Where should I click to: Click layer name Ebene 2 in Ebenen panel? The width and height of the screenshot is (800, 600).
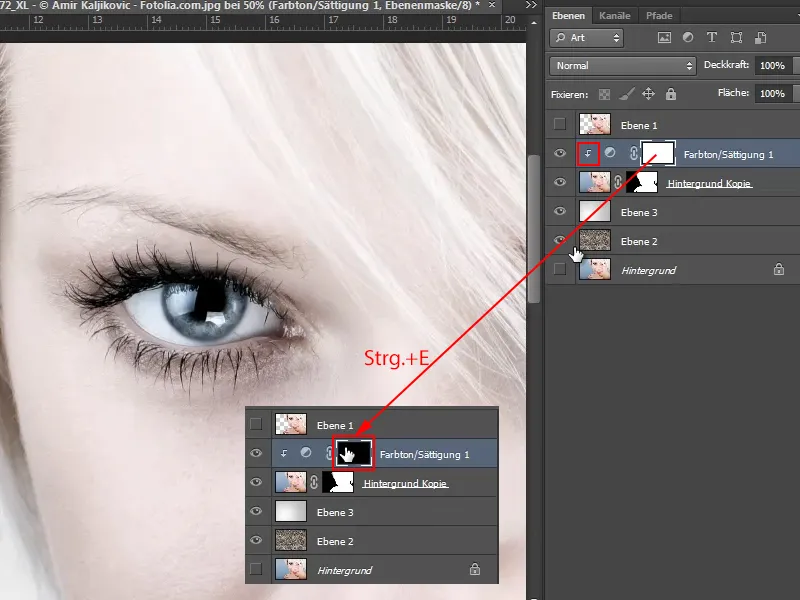tap(639, 241)
